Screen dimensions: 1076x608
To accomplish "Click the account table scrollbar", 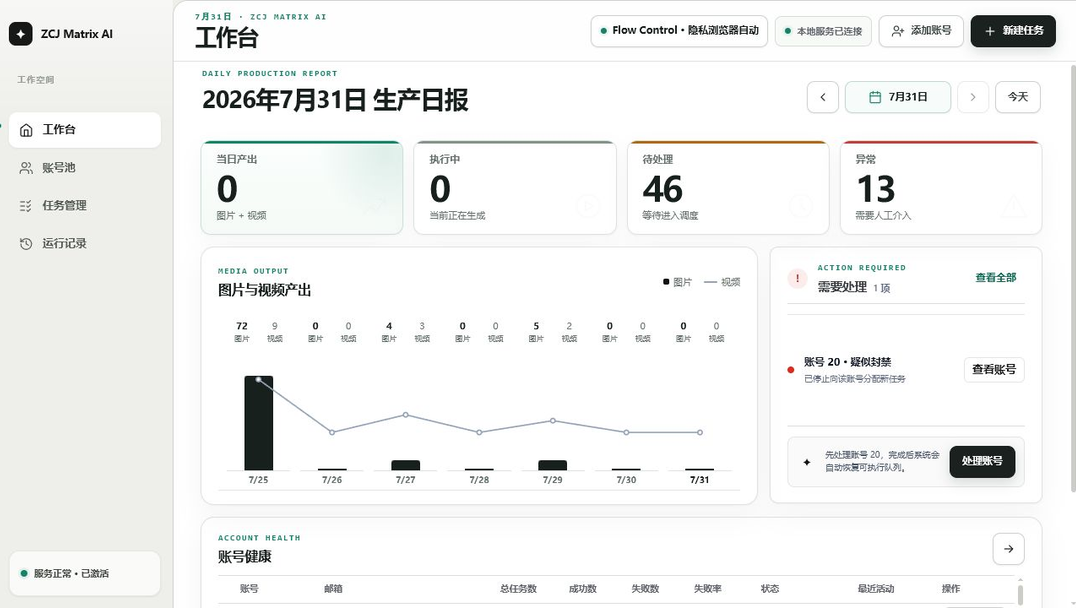I will (1020, 594).
